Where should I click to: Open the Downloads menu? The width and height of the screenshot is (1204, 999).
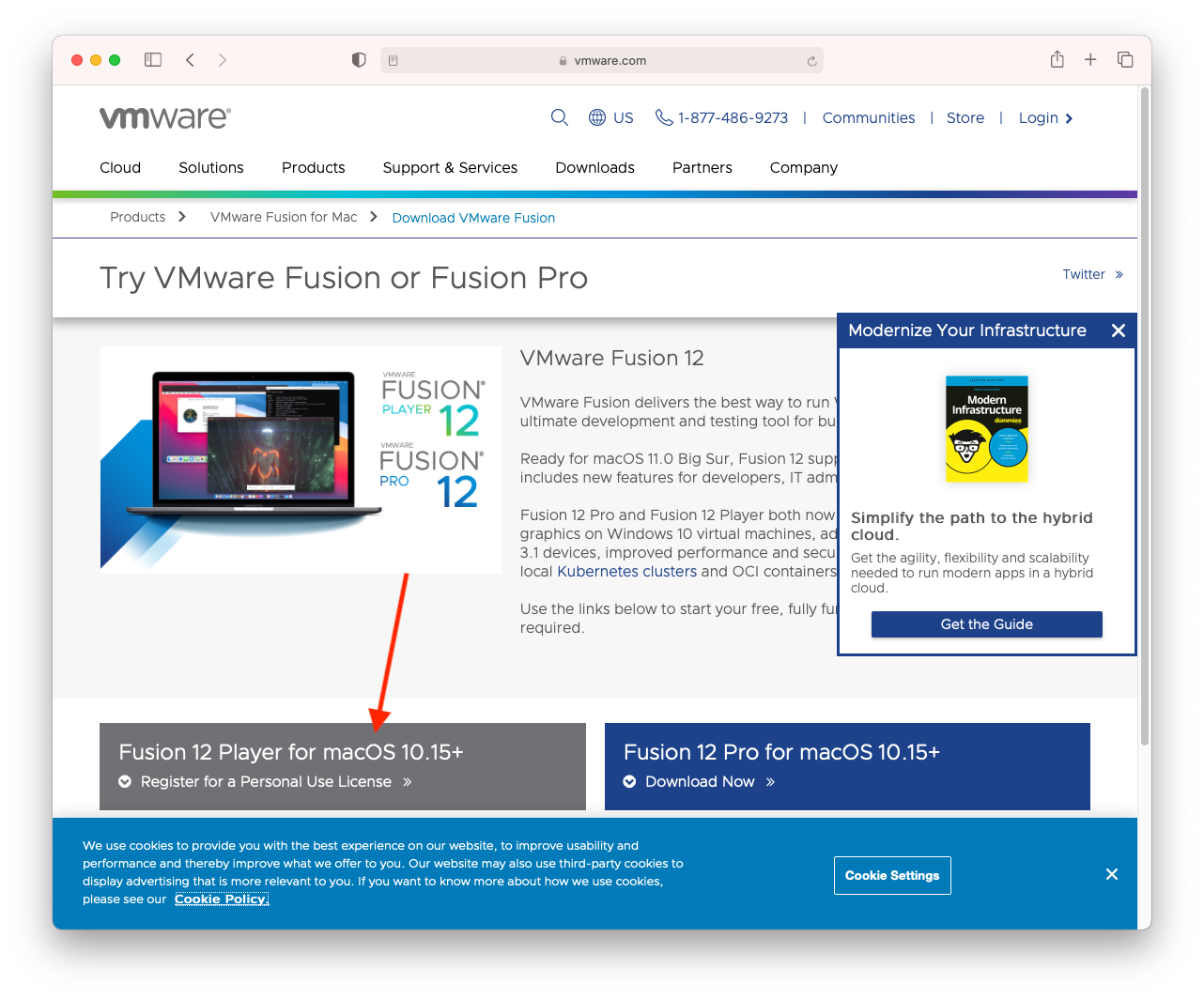coord(594,167)
